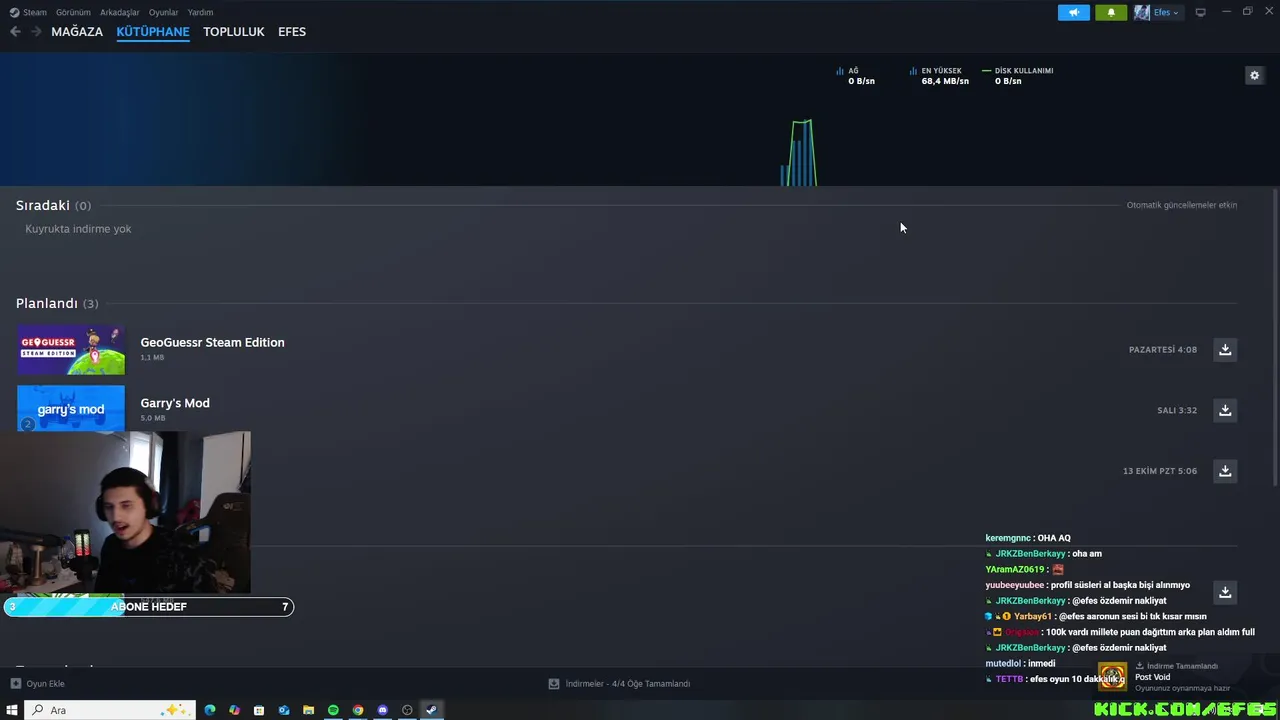1280x720 pixels.
Task: Open the Arkadaşlar menu
Action: coord(120,12)
